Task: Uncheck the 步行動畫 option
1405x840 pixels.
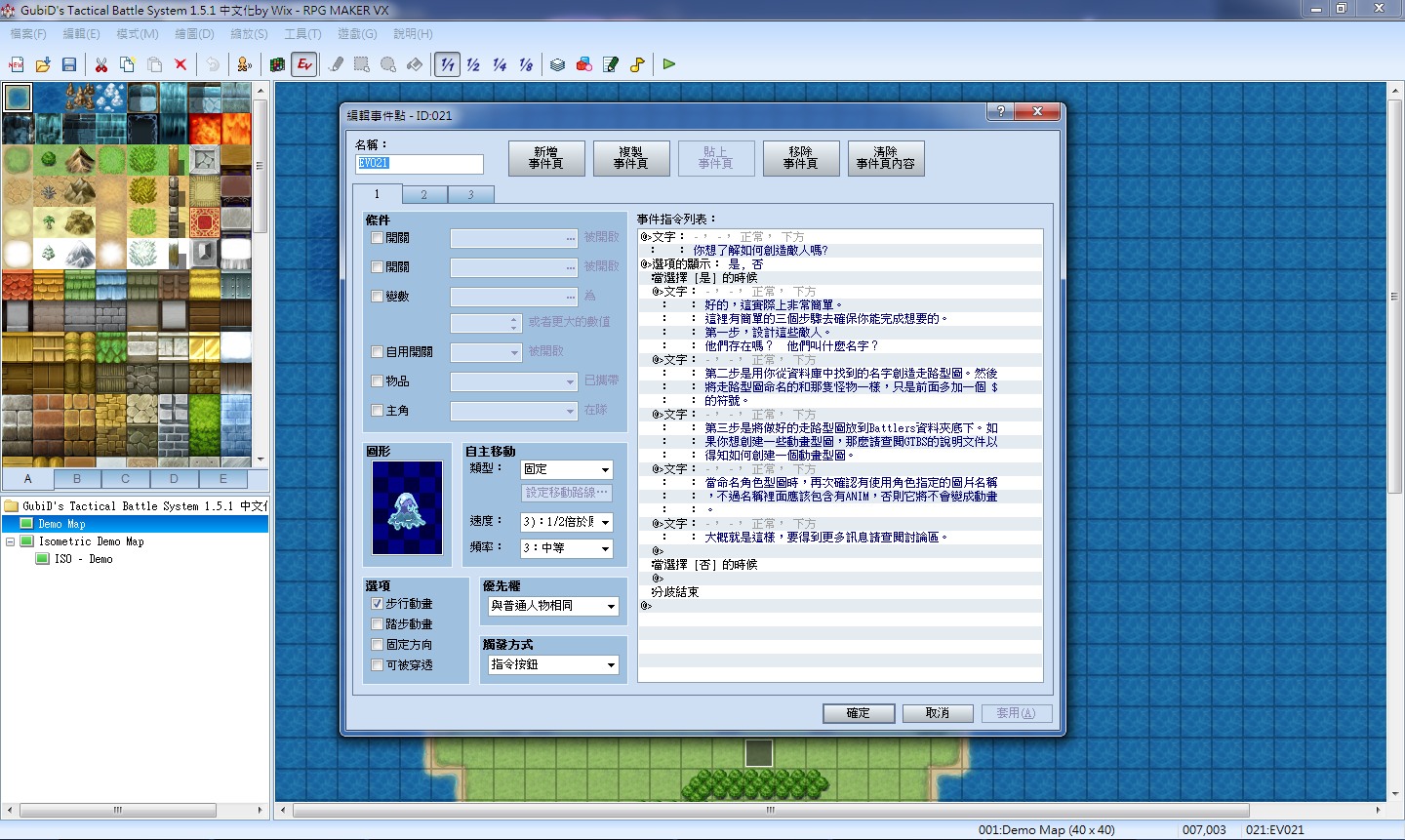Action: 377,604
